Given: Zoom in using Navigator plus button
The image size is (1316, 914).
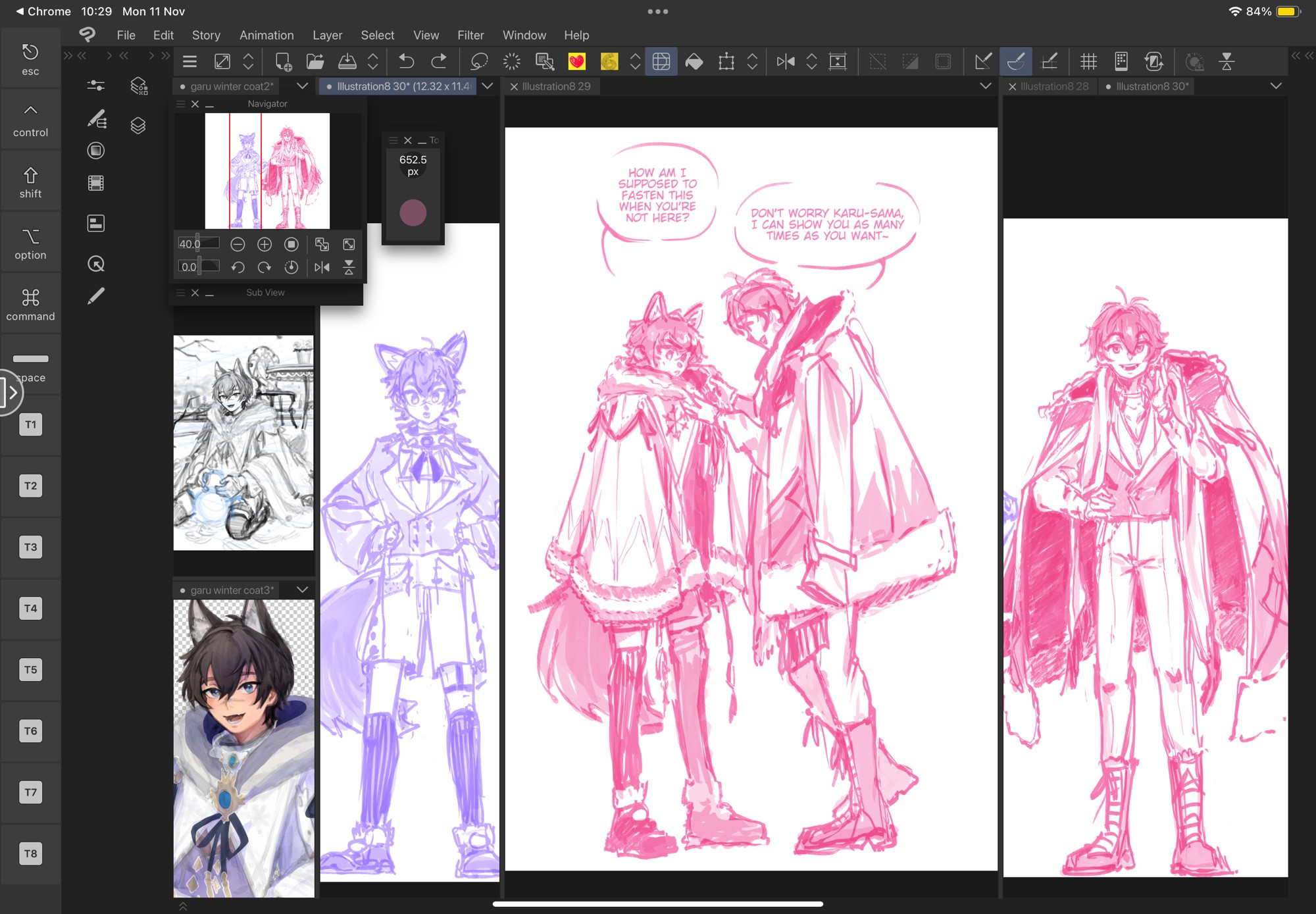Looking at the screenshot, I should point(265,245).
